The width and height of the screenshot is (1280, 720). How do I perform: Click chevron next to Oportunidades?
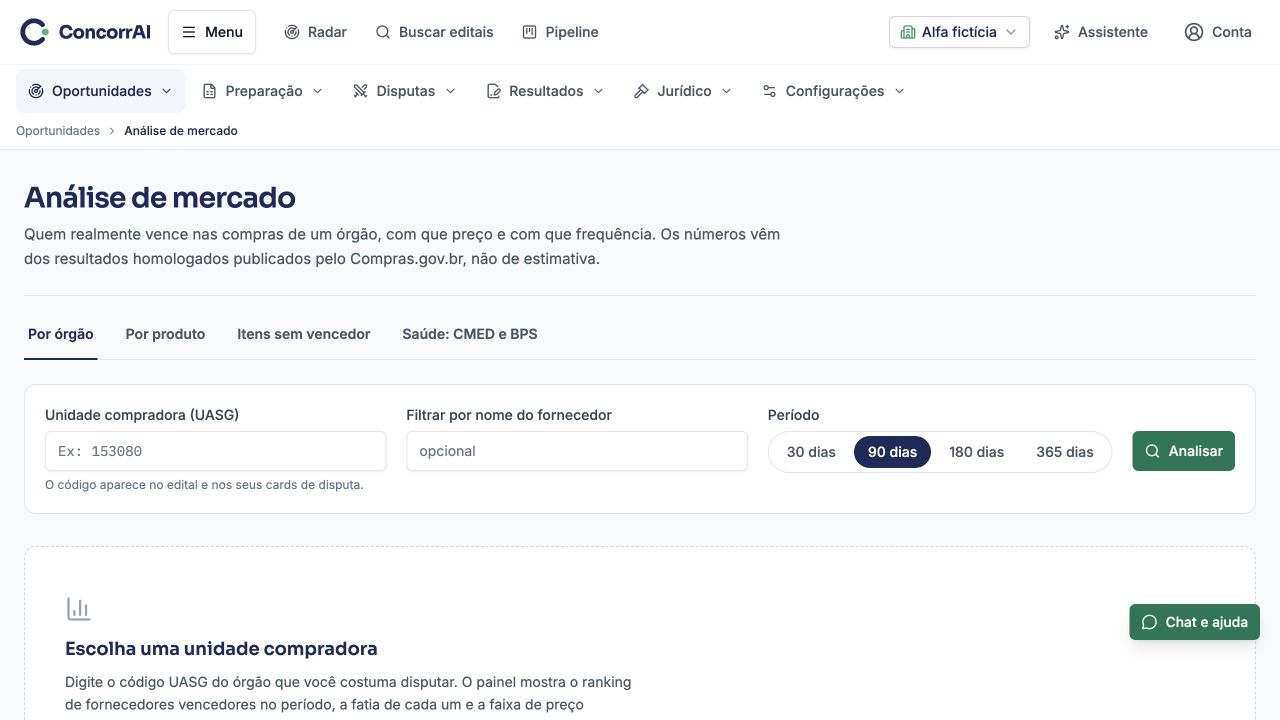point(166,91)
